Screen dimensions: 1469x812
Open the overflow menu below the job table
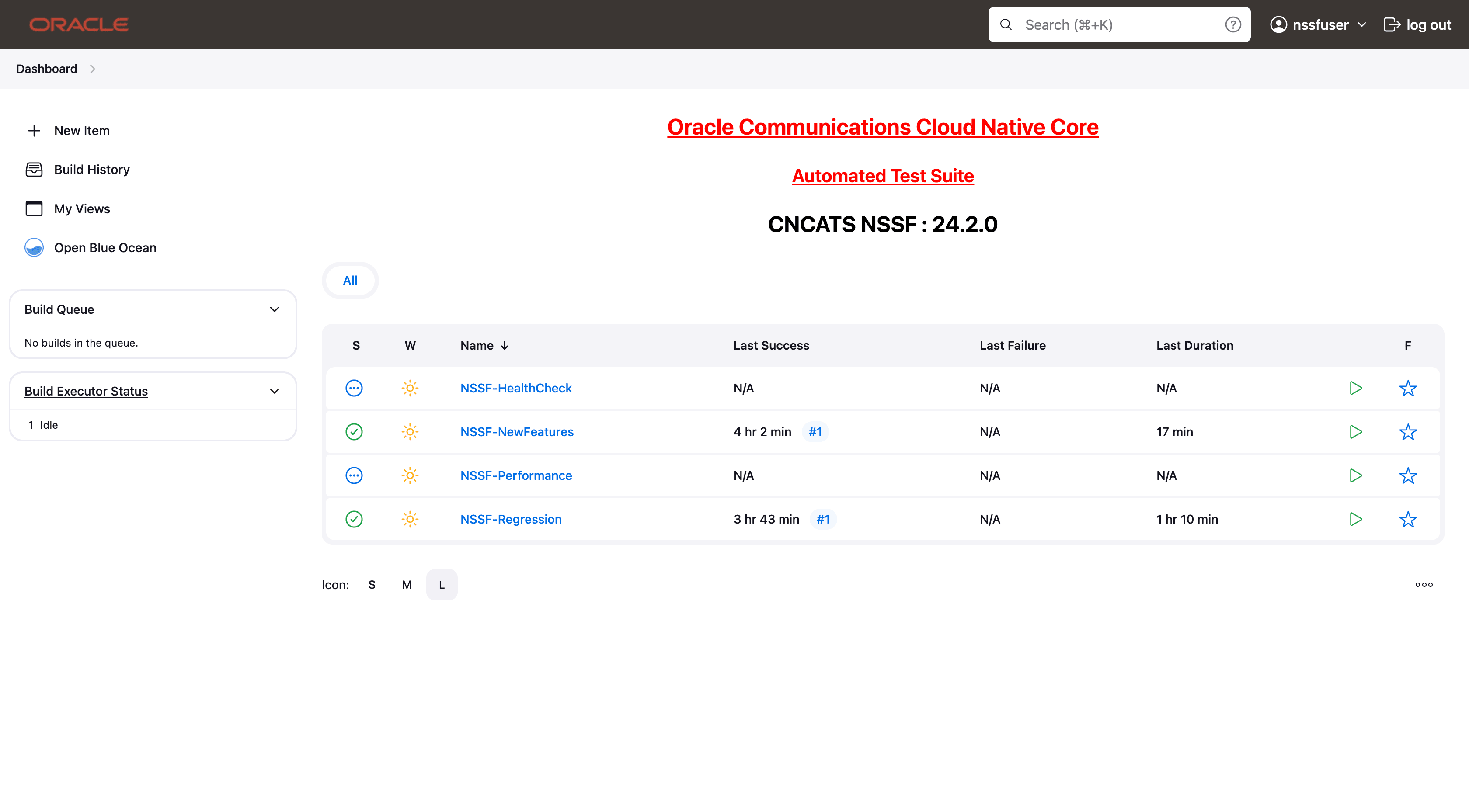(x=1424, y=584)
